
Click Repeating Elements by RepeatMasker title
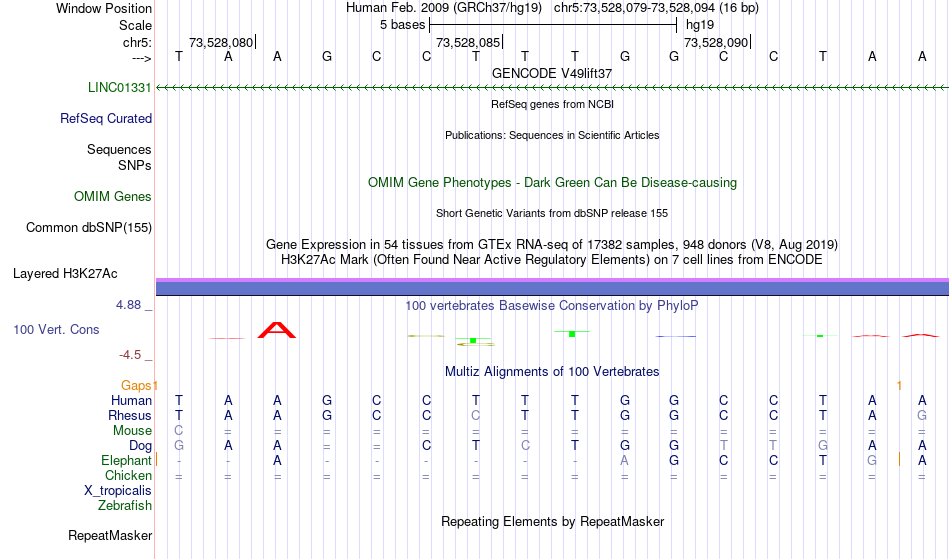552,521
